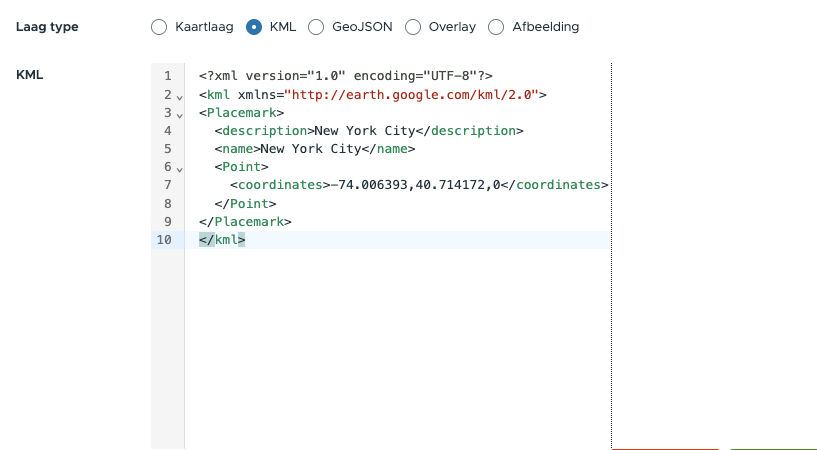This screenshot has height=450, width=817.
Task: Click line number 10 in the gutter
Action: pyautogui.click(x=164, y=240)
